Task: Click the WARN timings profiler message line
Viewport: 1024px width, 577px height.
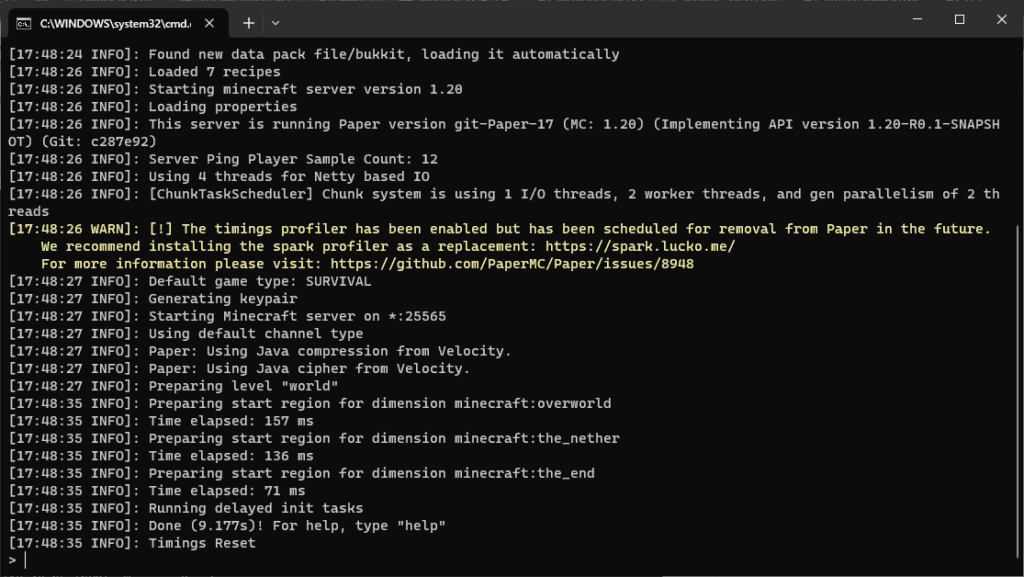Action: click(500, 229)
